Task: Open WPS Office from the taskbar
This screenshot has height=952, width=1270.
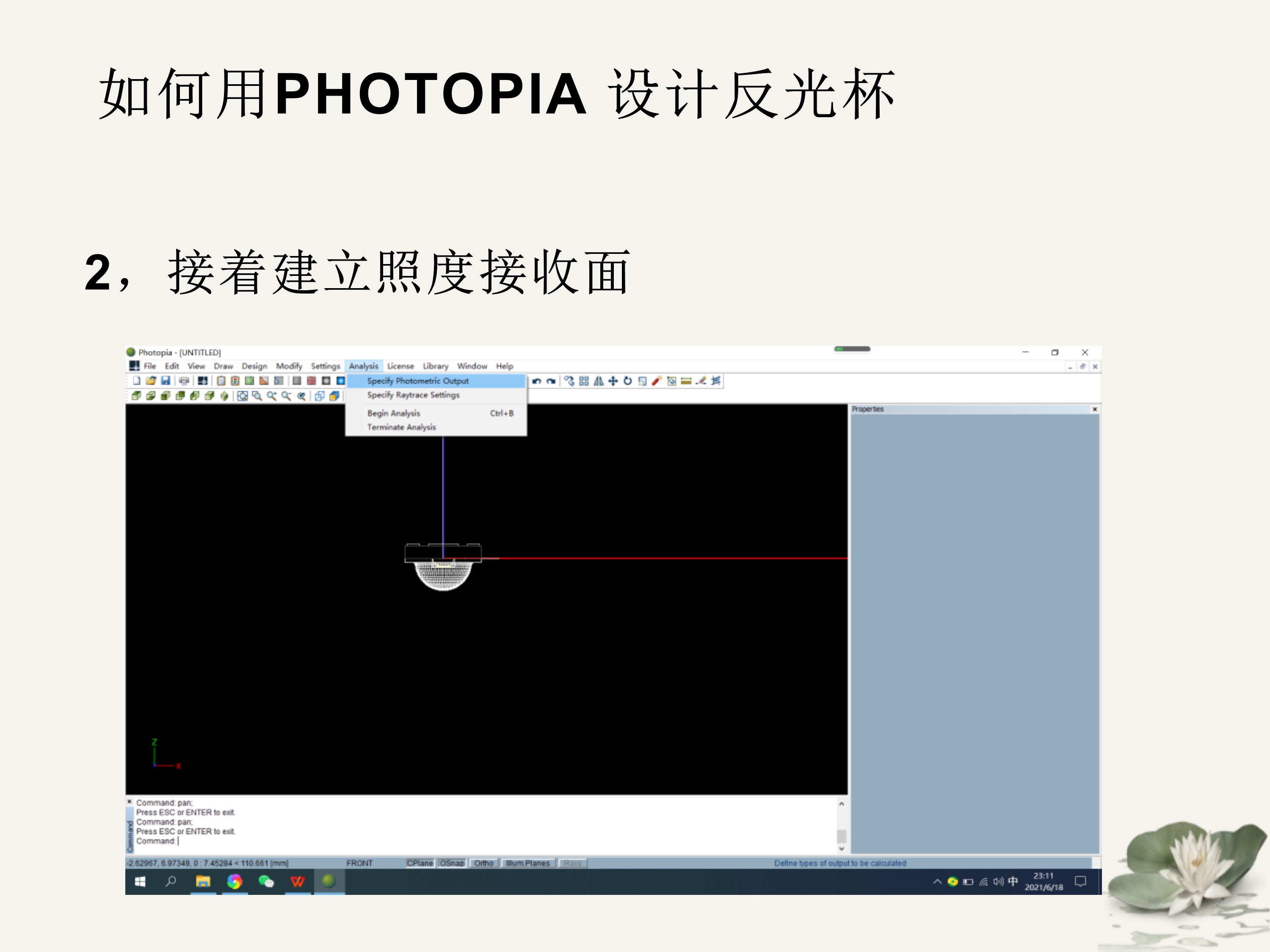Action: [298, 882]
